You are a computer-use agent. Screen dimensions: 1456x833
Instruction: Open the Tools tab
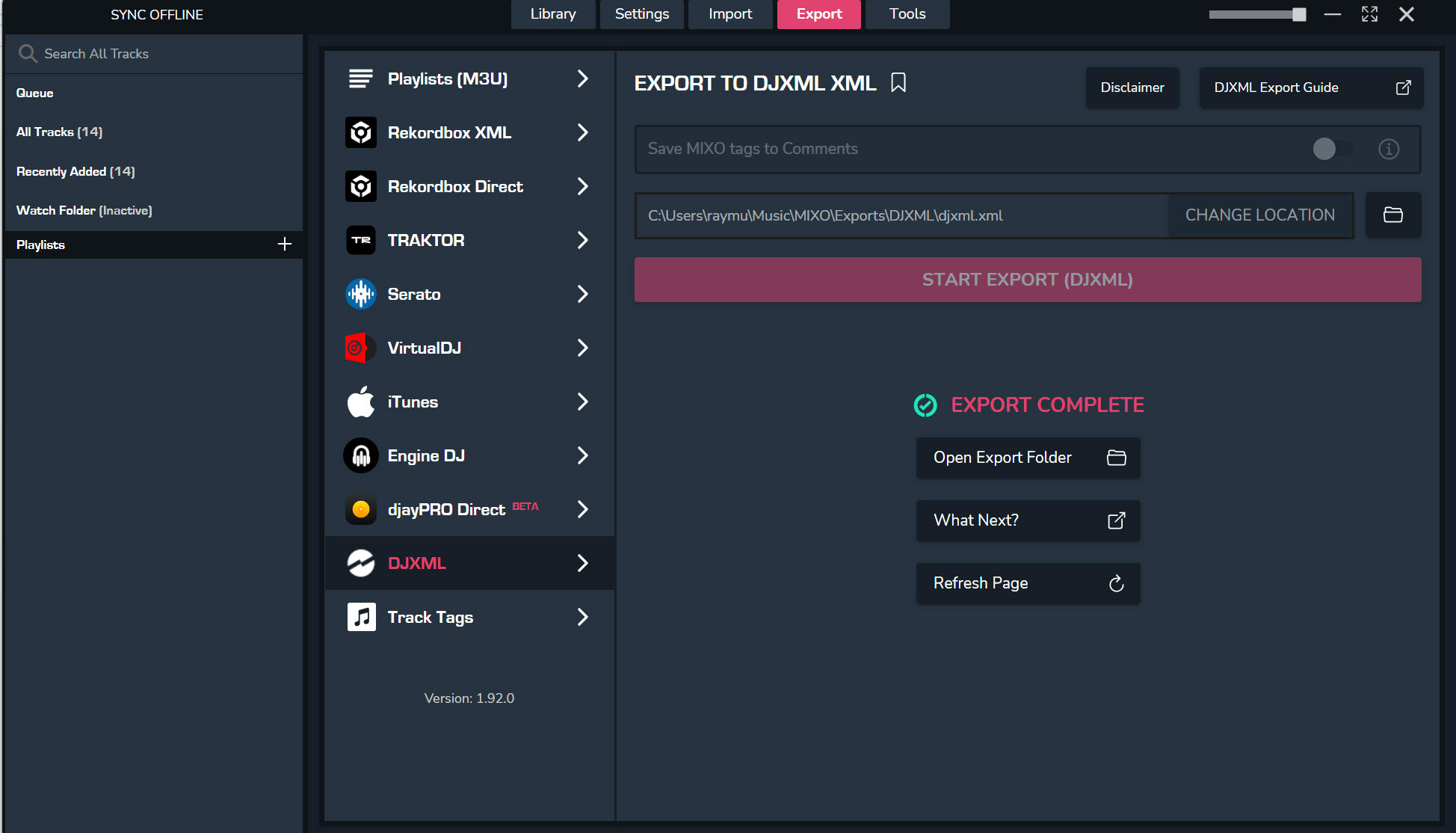click(x=907, y=14)
